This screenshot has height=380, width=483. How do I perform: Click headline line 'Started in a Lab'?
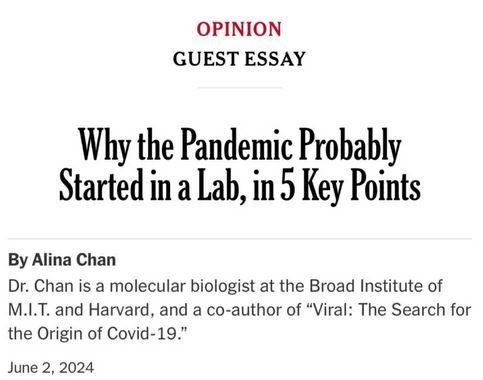(153, 185)
